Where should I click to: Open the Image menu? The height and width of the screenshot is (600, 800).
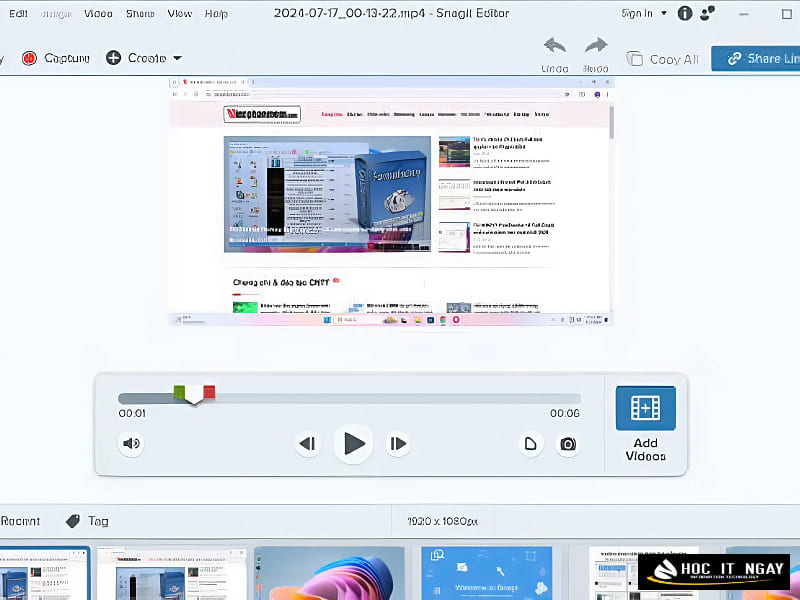click(56, 14)
